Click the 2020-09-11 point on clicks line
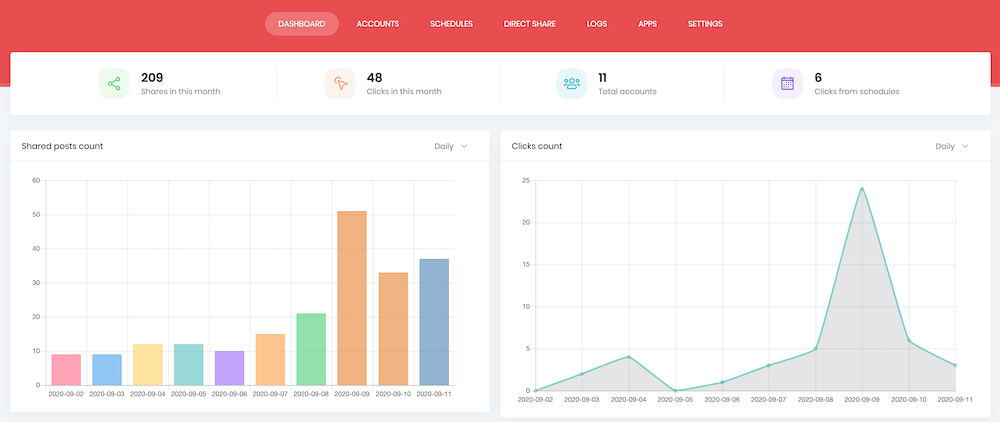This screenshot has width=1000, height=422. tap(955, 365)
